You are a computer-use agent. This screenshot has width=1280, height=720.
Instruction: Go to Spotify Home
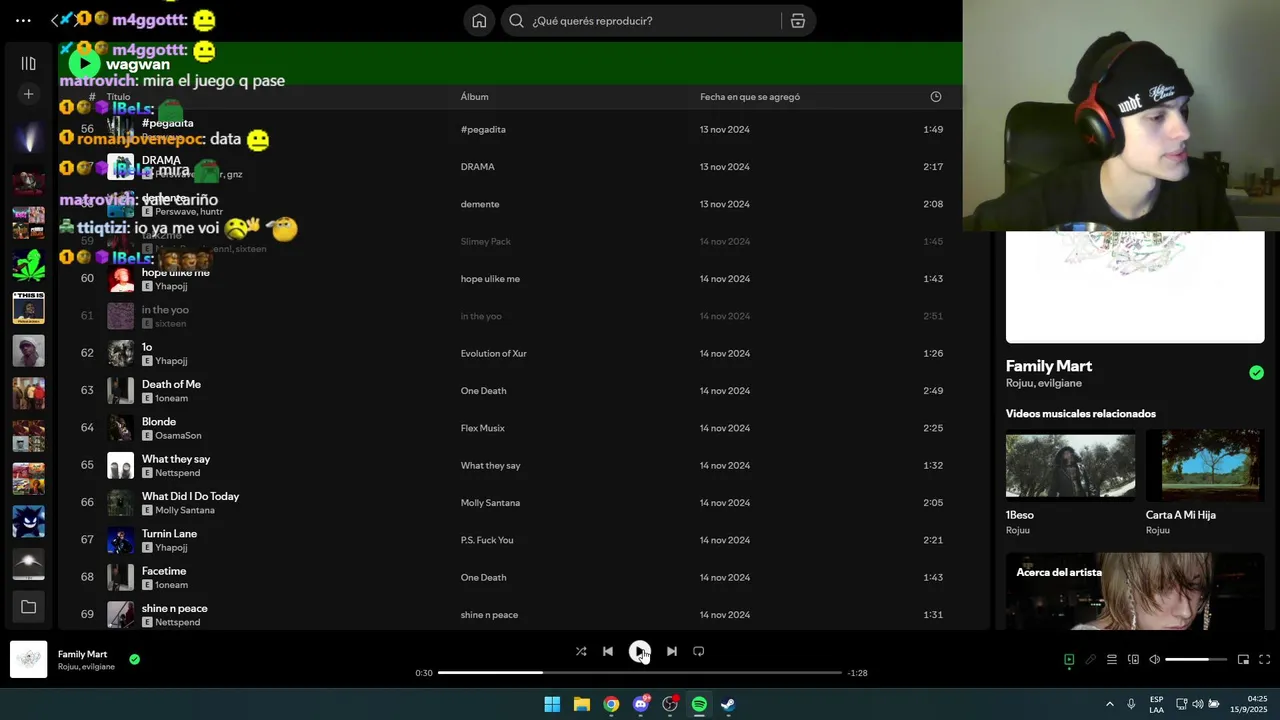click(x=480, y=21)
